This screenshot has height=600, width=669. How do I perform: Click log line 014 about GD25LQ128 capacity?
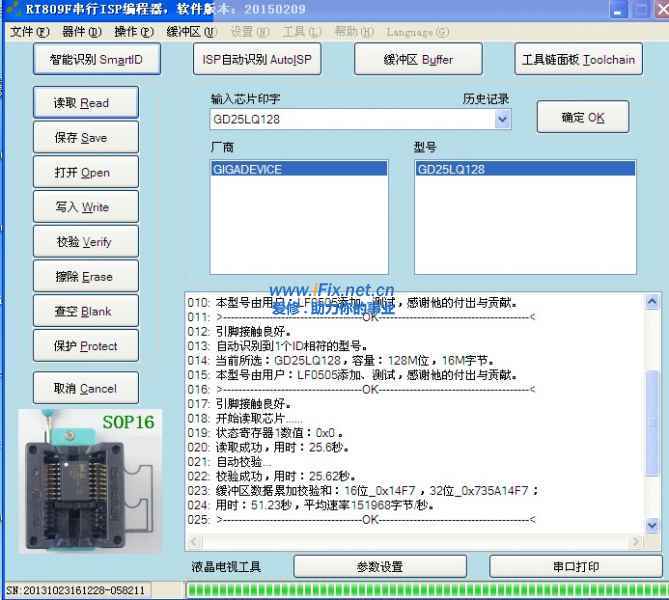pyautogui.click(x=340, y=361)
